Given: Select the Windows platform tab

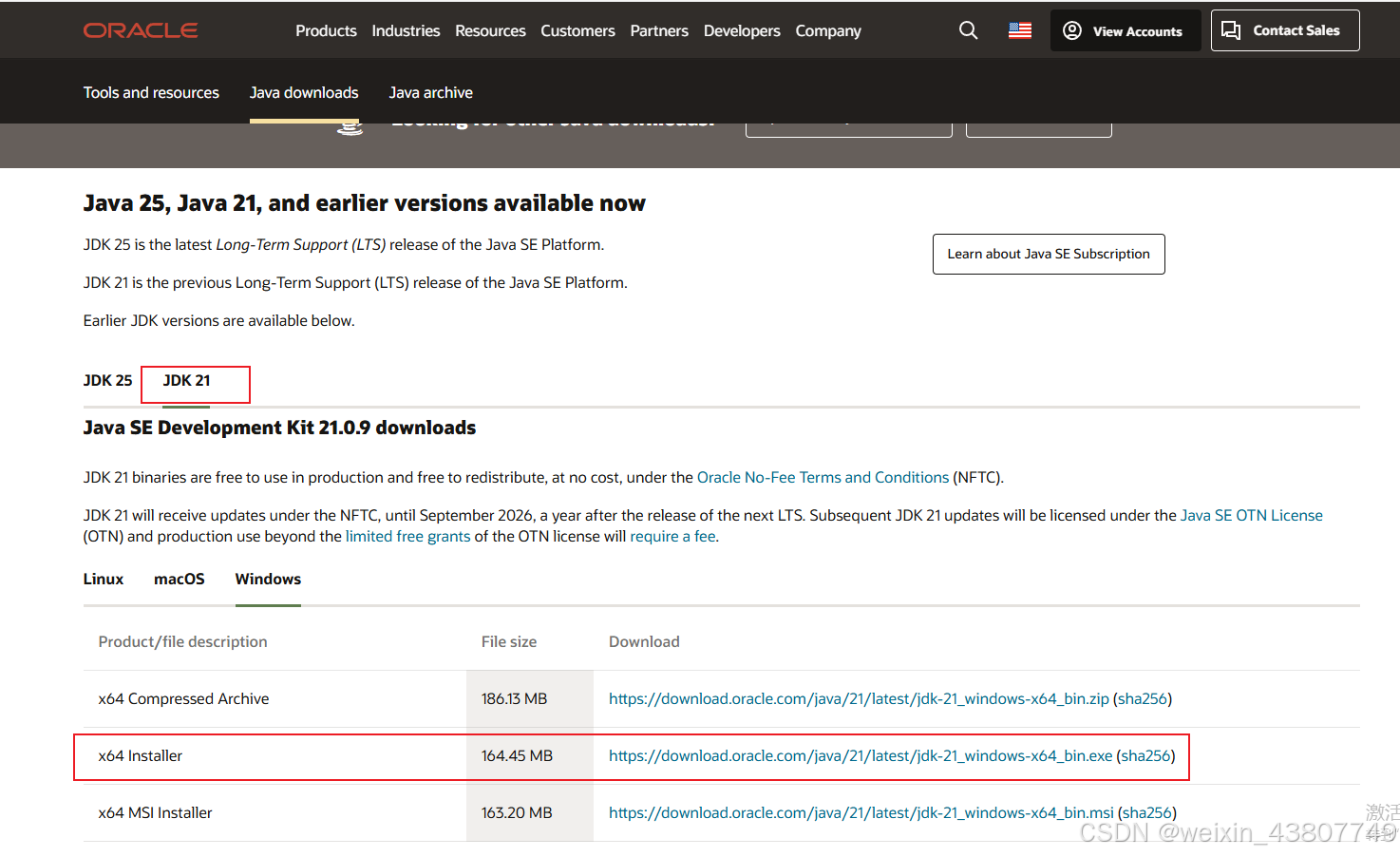Looking at the screenshot, I should pyautogui.click(x=268, y=579).
